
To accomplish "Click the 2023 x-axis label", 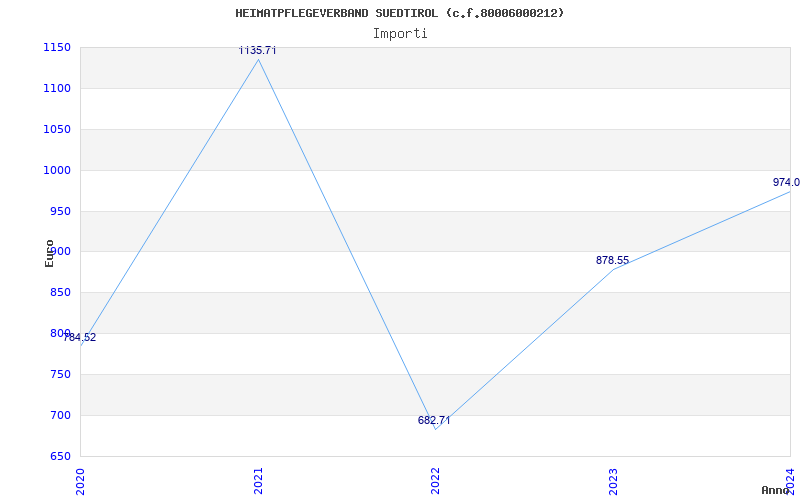I will [x=613, y=480].
